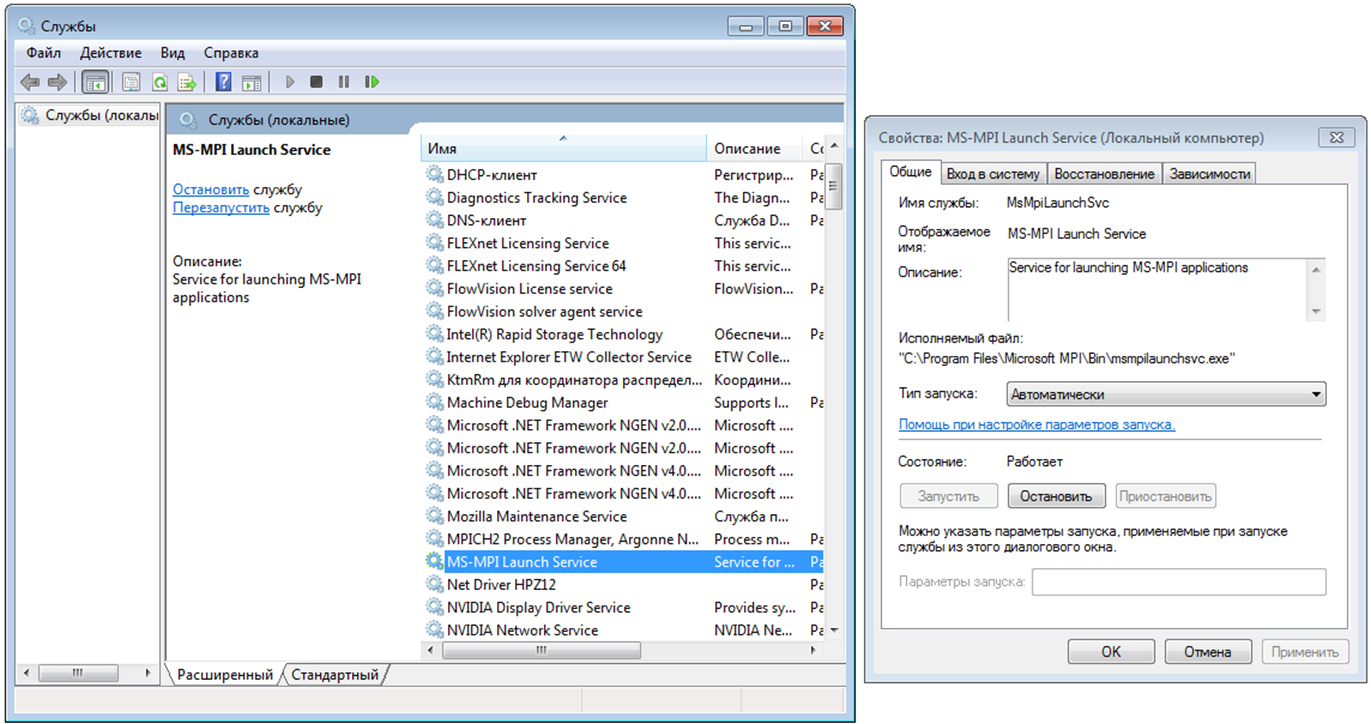Select MPICH2 Process Manager row
The height and width of the screenshot is (724, 1371).
(623, 539)
